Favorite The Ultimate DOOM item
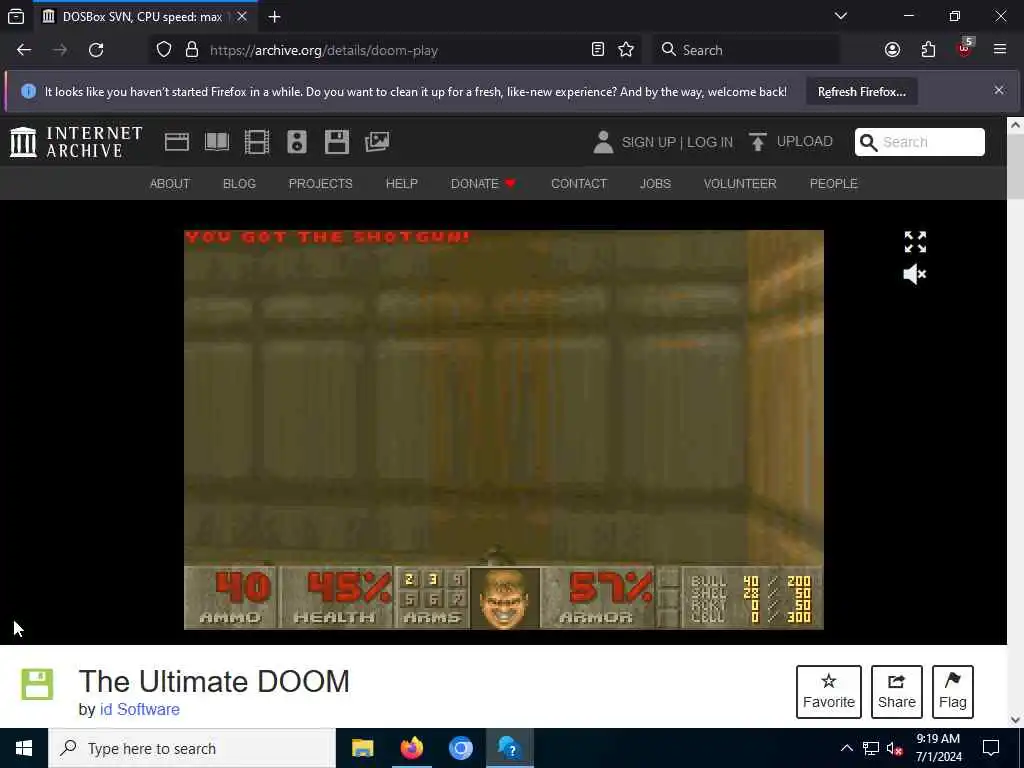This screenshot has height=768, width=1024. tap(829, 692)
